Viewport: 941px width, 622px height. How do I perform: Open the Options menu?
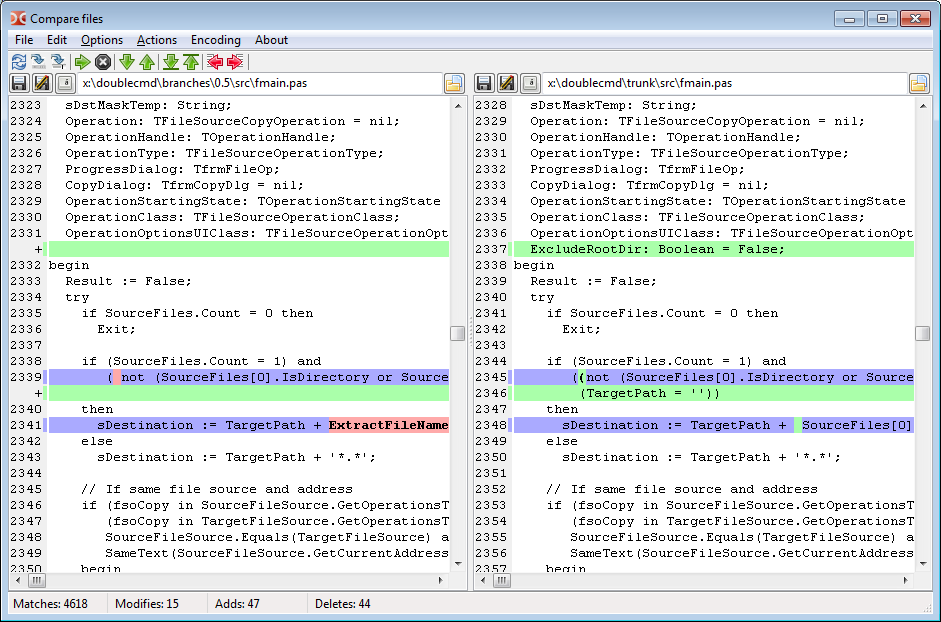coord(102,40)
